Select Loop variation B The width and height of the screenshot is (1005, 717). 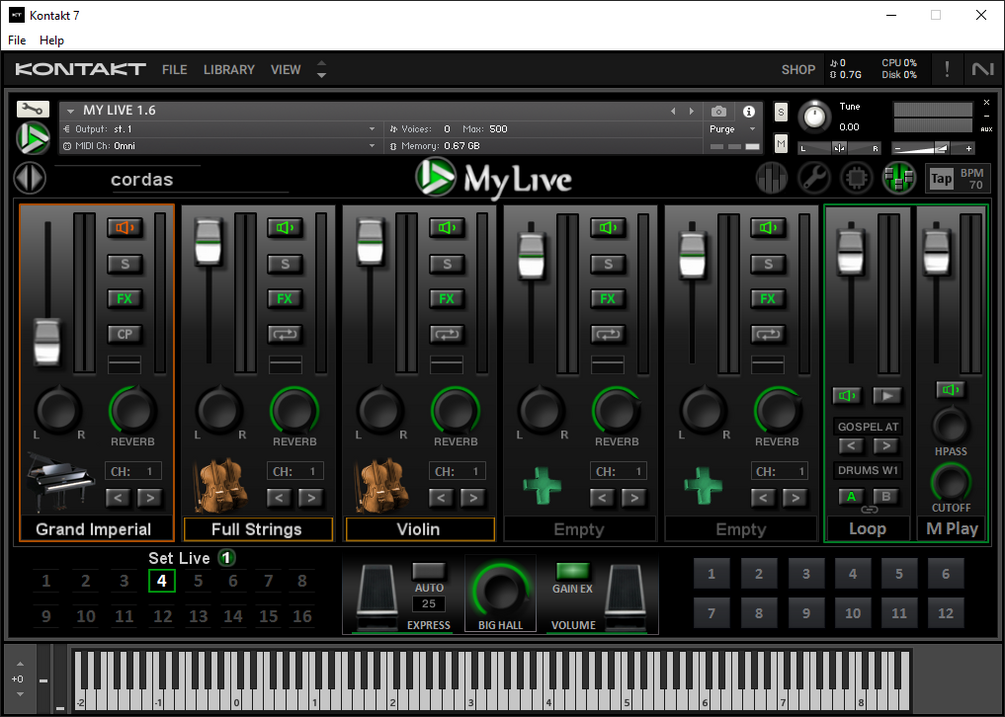coord(886,496)
